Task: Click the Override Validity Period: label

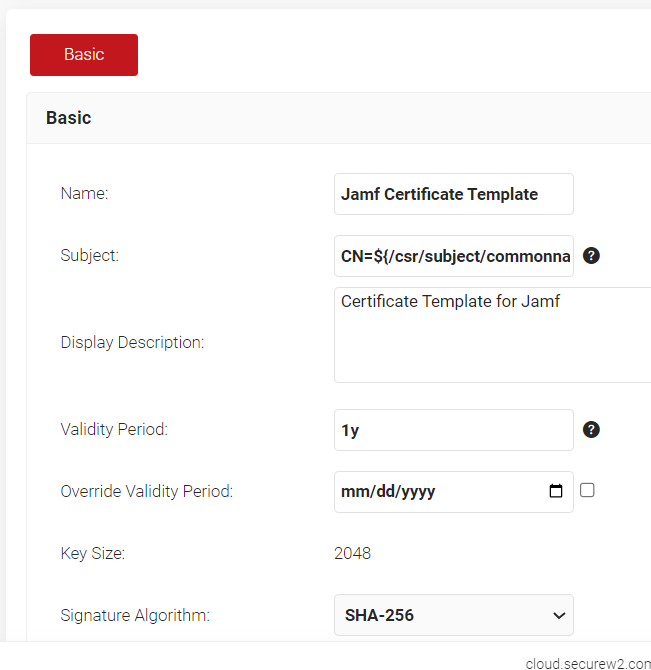Action: tap(146, 491)
